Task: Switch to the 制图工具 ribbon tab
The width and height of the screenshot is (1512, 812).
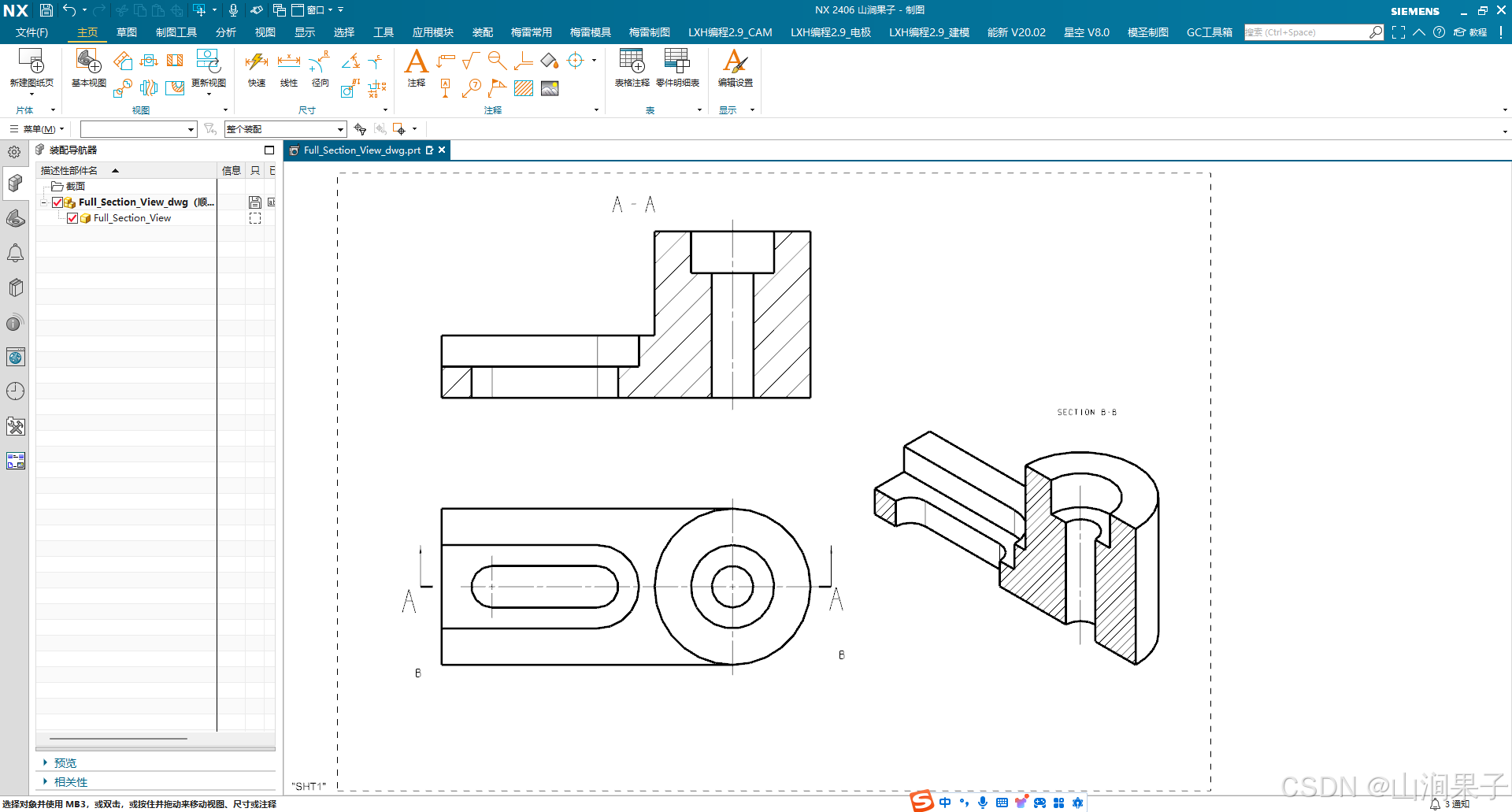Action: coord(176,32)
